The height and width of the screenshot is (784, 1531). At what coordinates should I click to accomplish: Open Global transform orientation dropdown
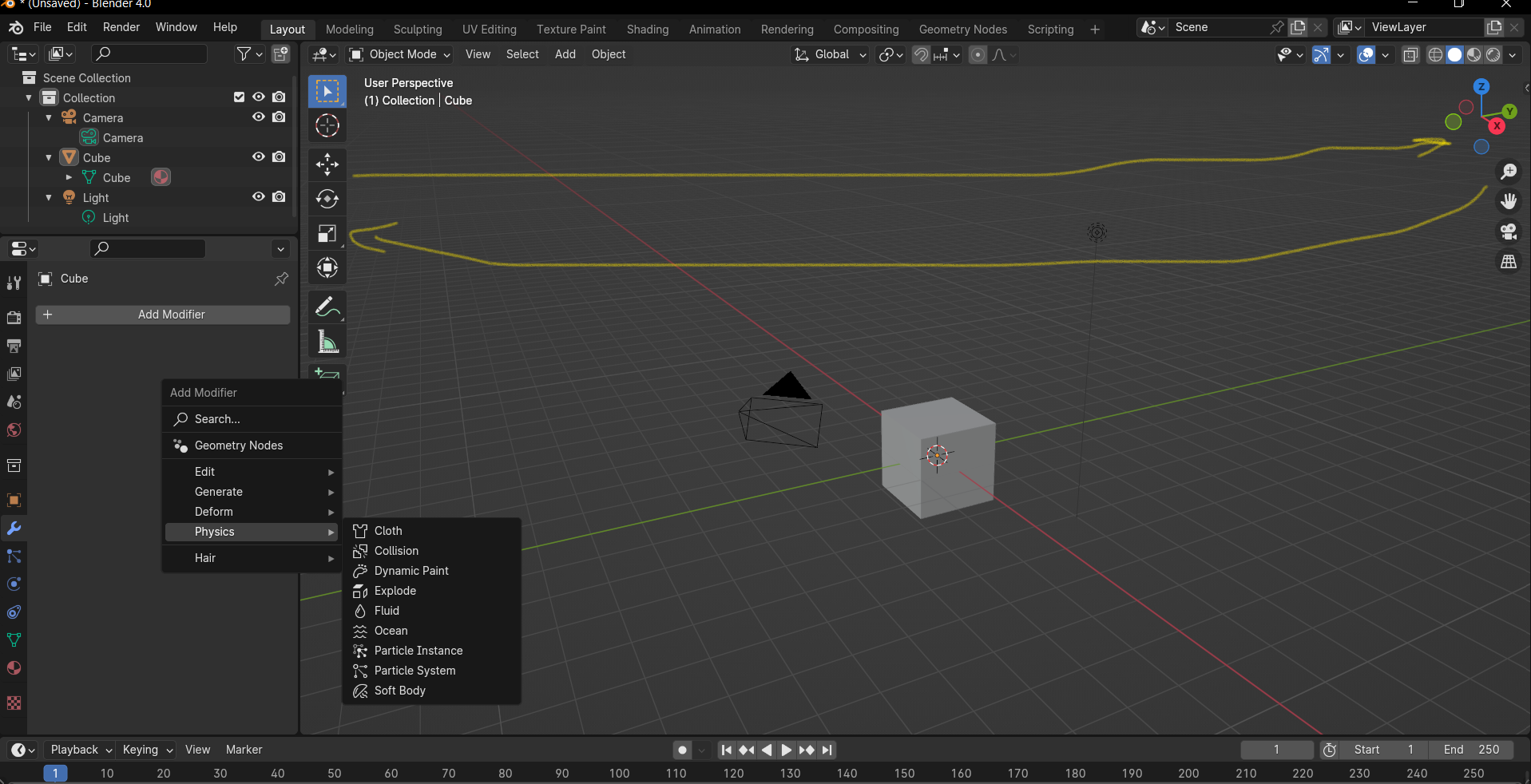(829, 54)
